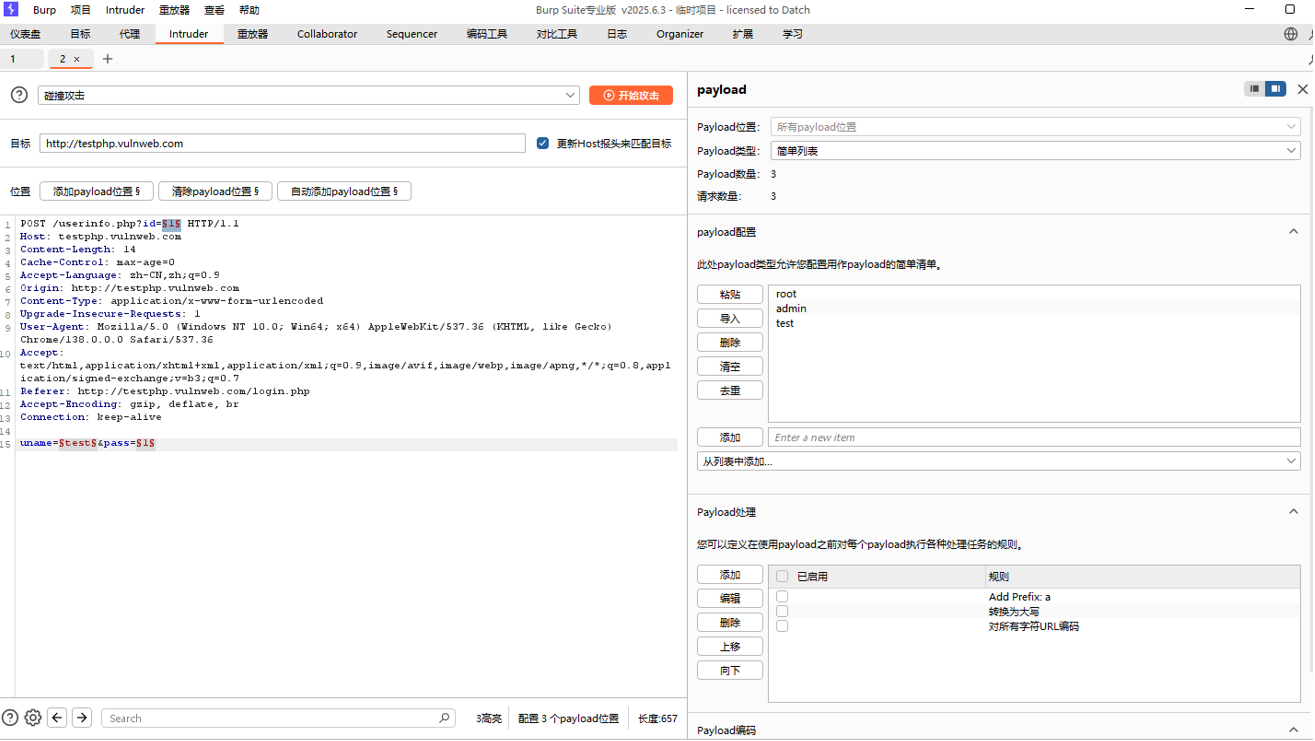Viewport: 1315px width, 741px height.
Task: Switch payload panel to list layout icon
Action: 1254,89
